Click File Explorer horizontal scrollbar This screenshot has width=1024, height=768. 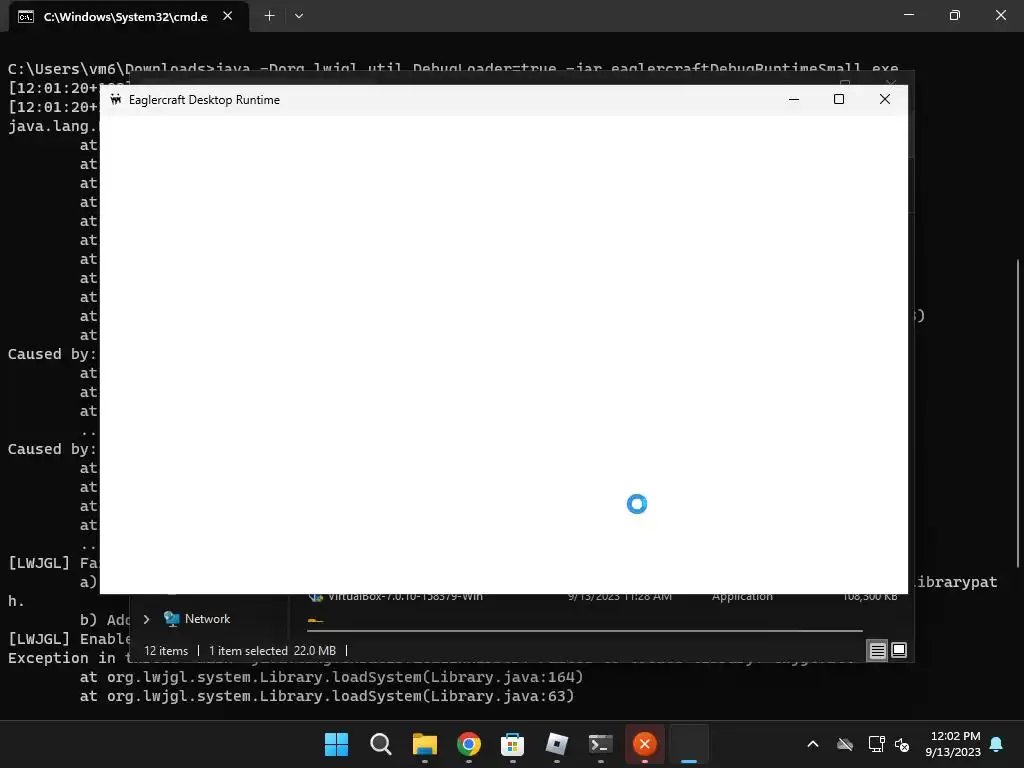point(584,631)
